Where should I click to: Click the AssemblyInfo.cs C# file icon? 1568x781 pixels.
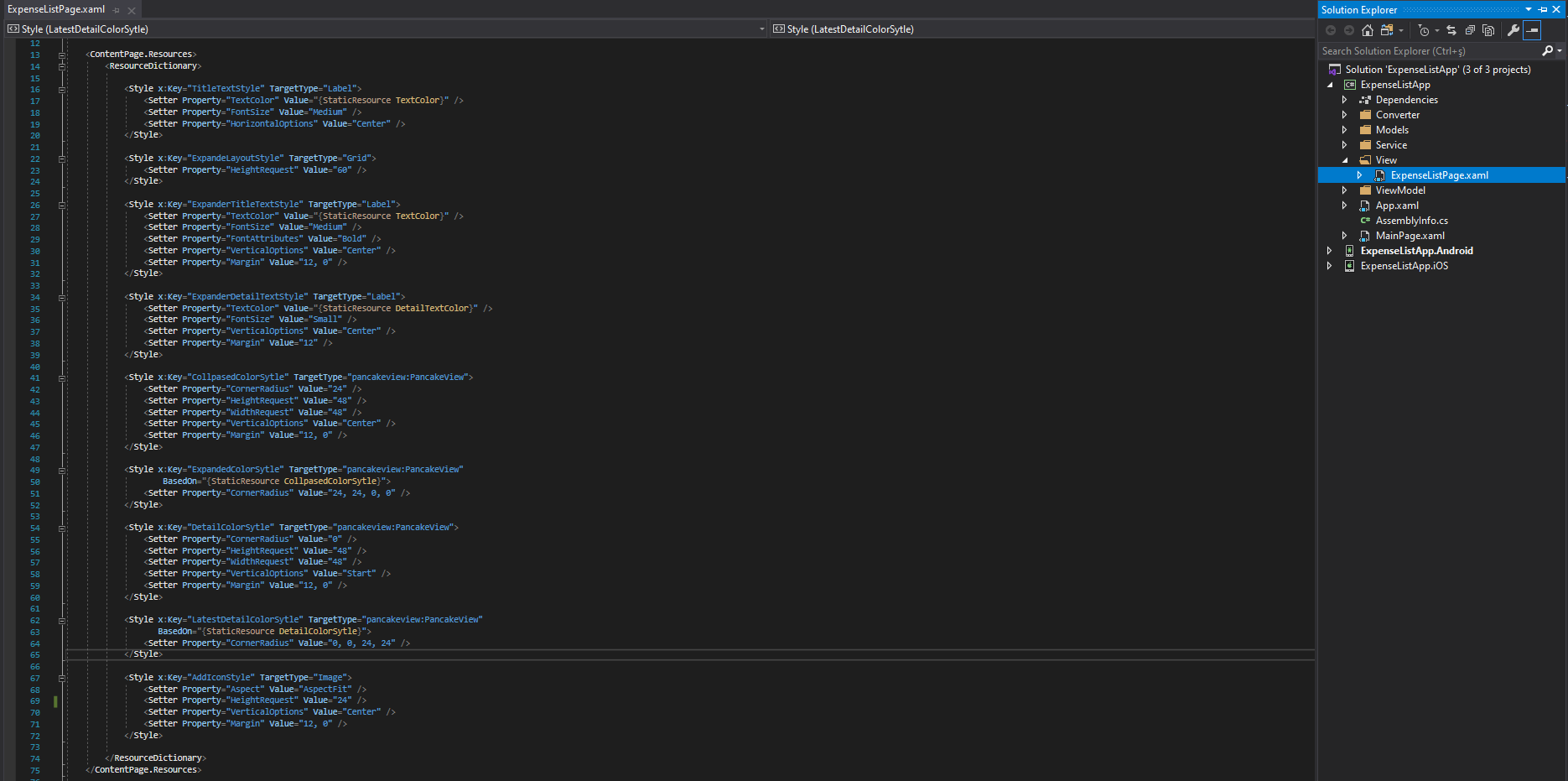coord(1365,221)
